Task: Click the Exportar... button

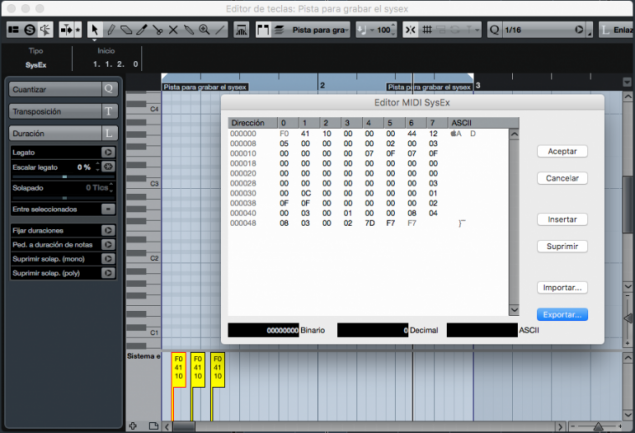Action: coord(562,314)
